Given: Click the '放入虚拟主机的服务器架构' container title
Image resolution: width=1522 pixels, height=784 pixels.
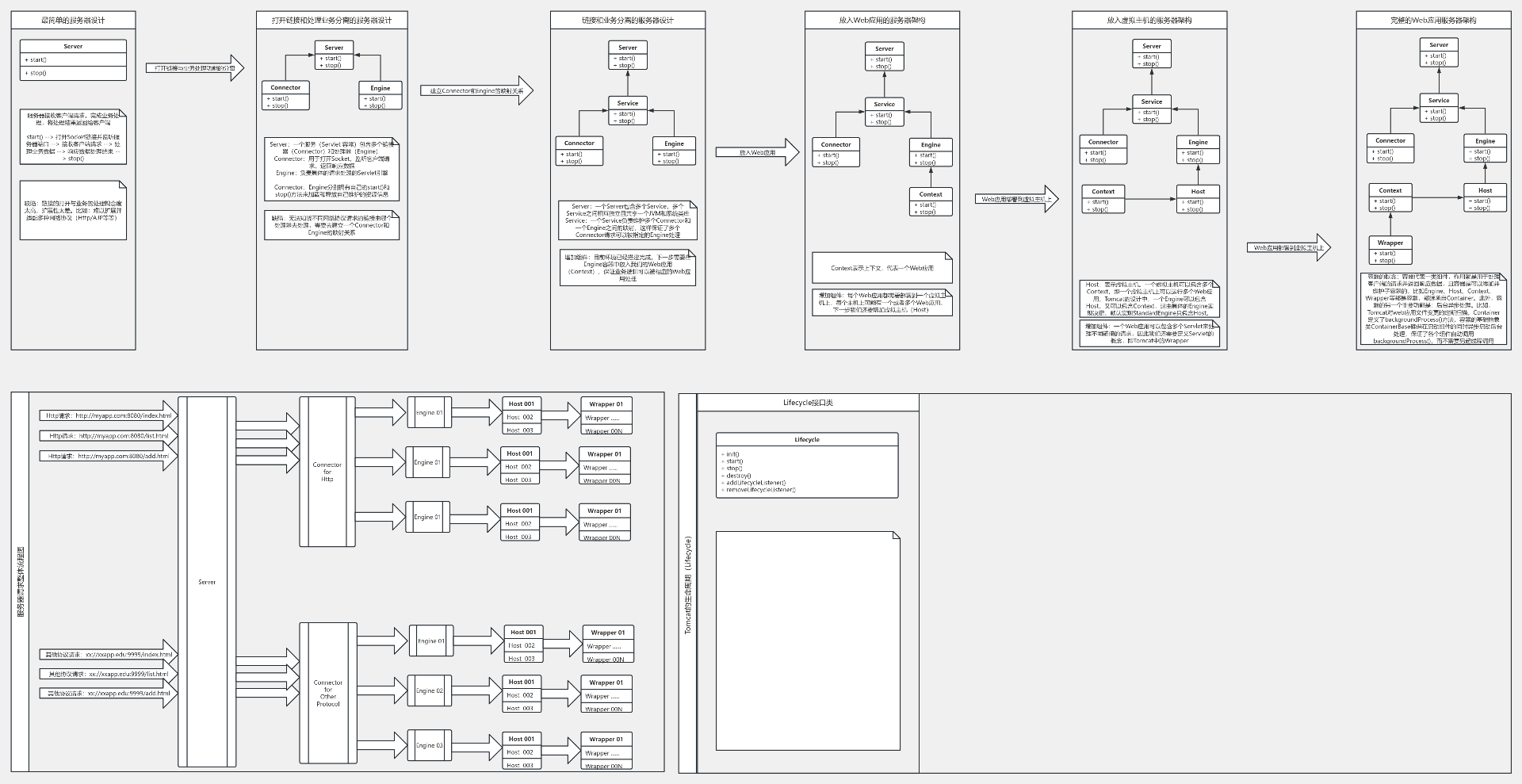Looking at the screenshot, I should 1149,20.
